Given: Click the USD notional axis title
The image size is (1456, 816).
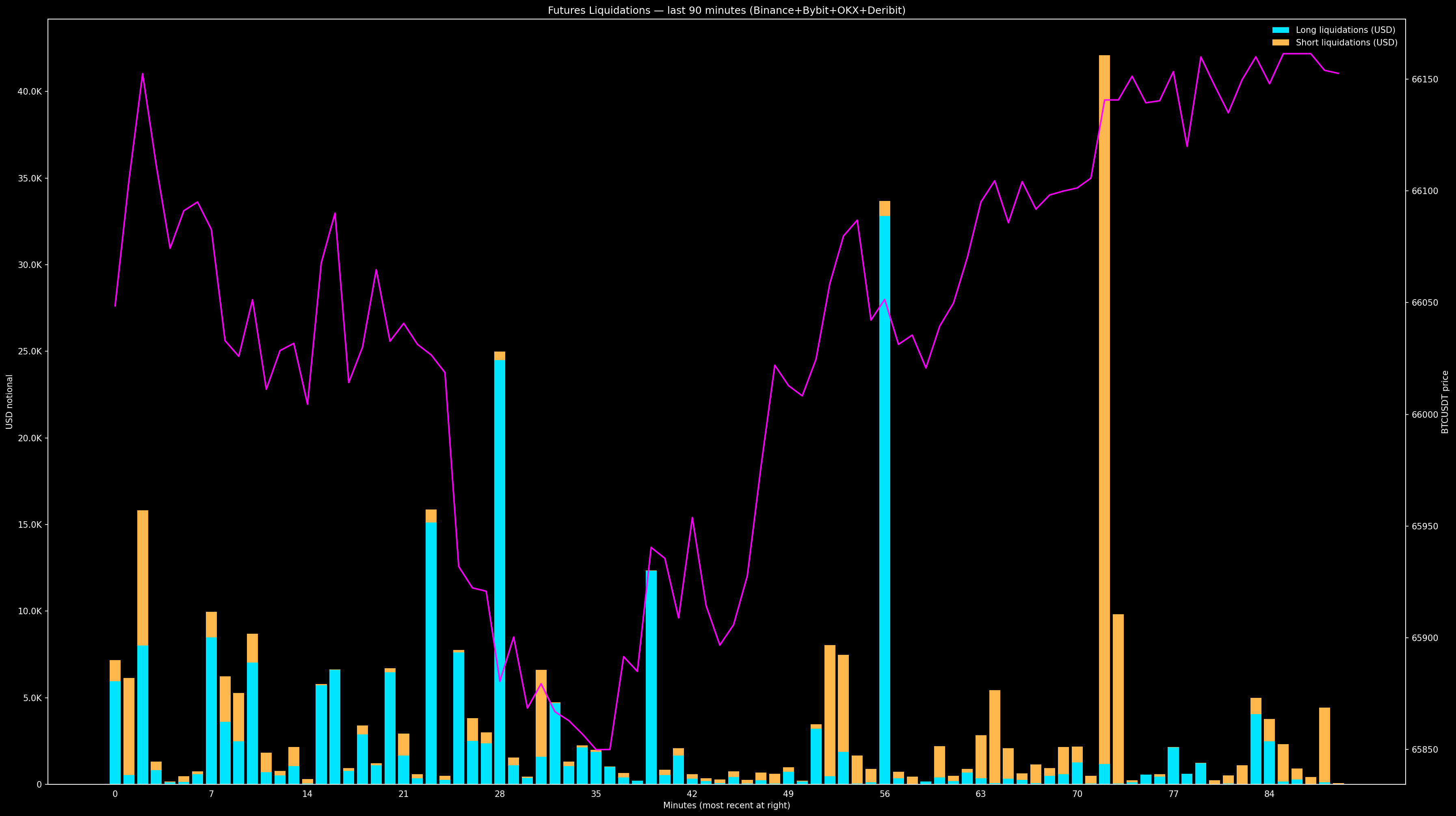Looking at the screenshot, I should tap(10, 402).
